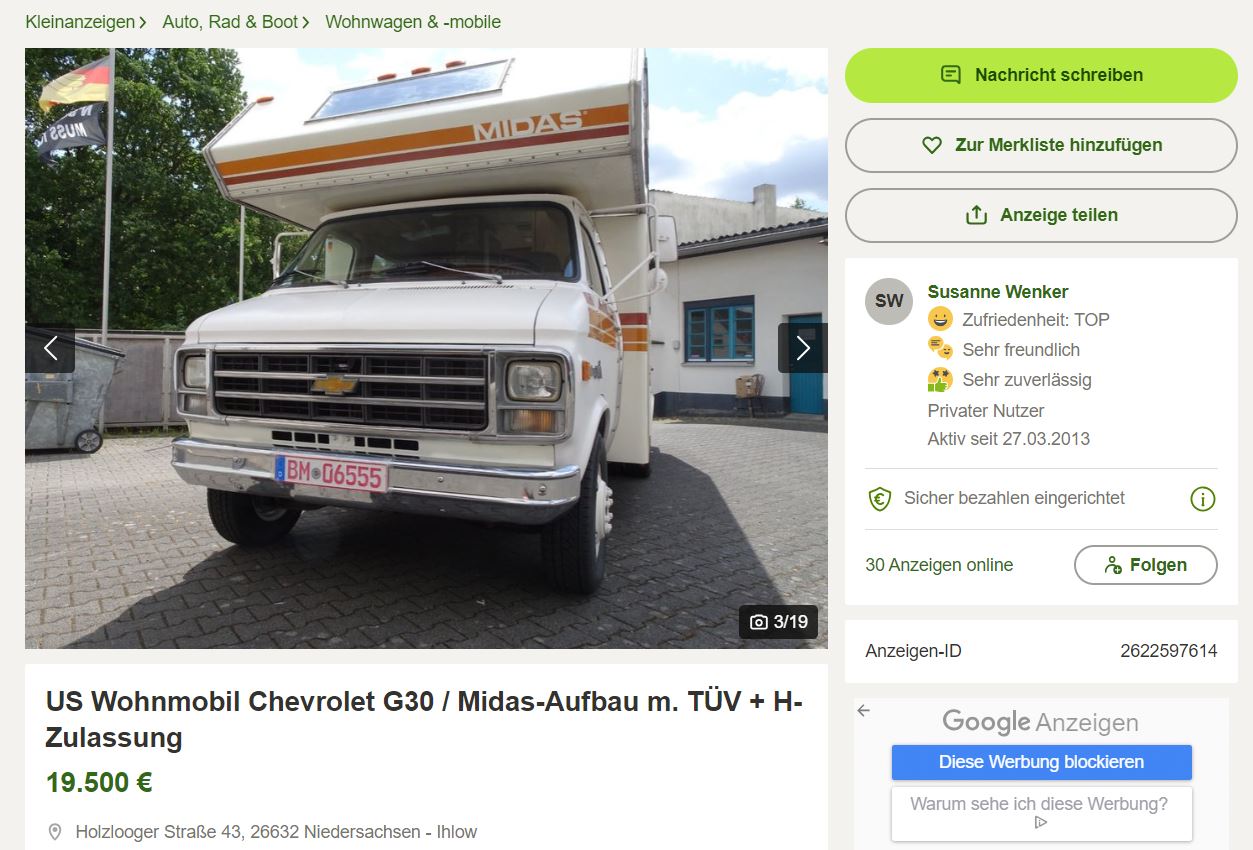The width and height of the screenshot is (1253, 850).
Task: Click the SW seller avatar
Action: point(889,301)
